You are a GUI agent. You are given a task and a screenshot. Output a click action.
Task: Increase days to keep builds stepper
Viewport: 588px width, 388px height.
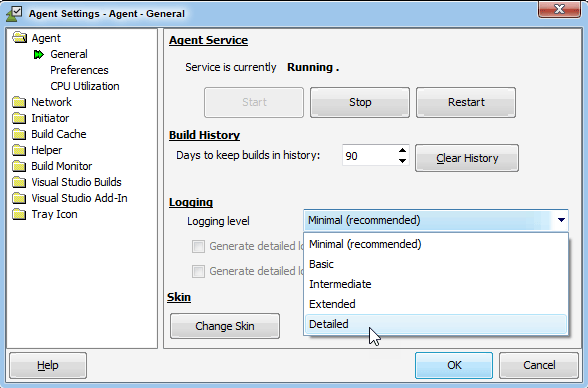tap(402, 151)
